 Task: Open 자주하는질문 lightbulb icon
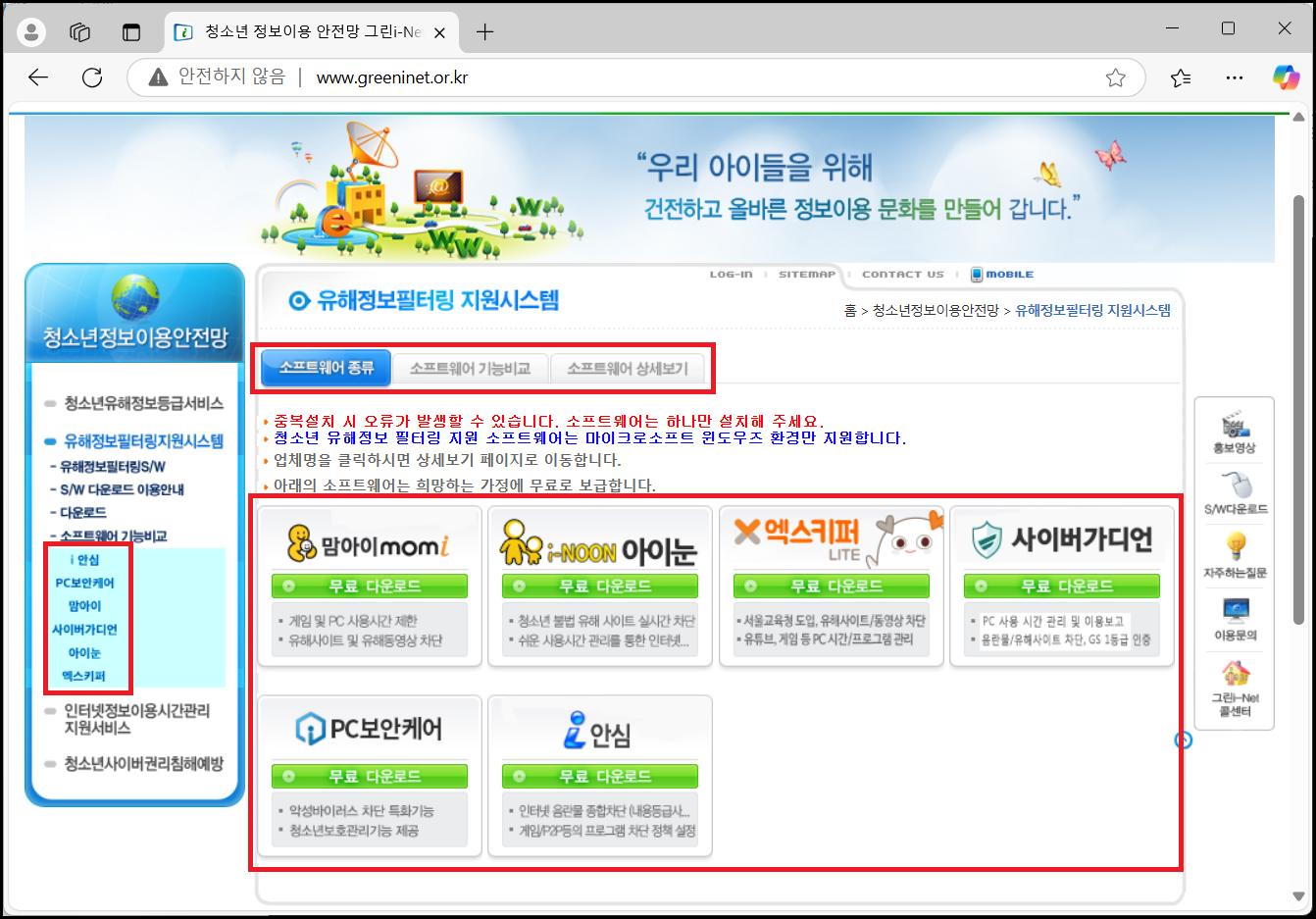point(1235,554)
